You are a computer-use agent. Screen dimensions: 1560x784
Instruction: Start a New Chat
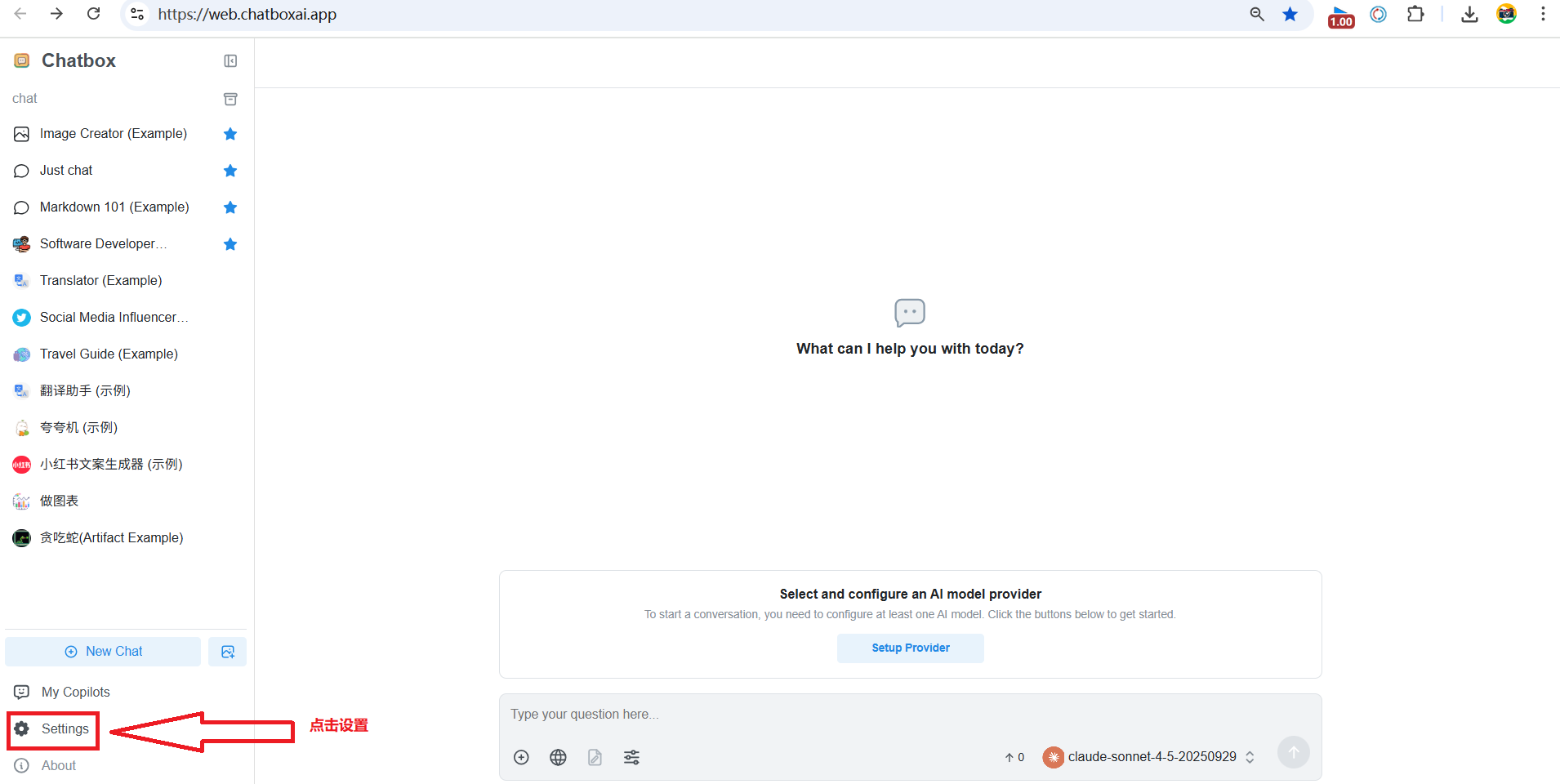(103, 652)
